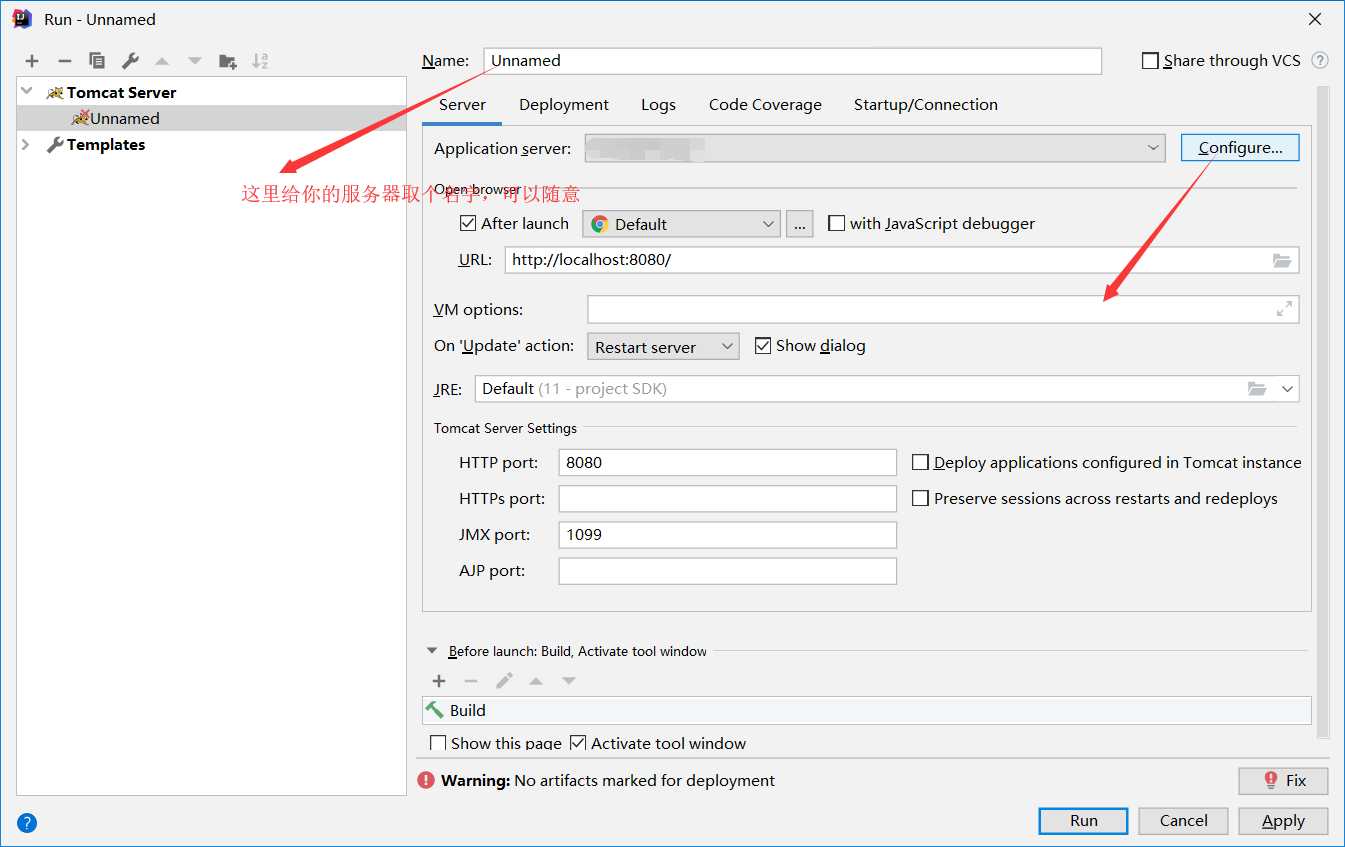Click the Fix button
The width and height of the screenshot is (1345, 847).
(x=1283, y=780)
